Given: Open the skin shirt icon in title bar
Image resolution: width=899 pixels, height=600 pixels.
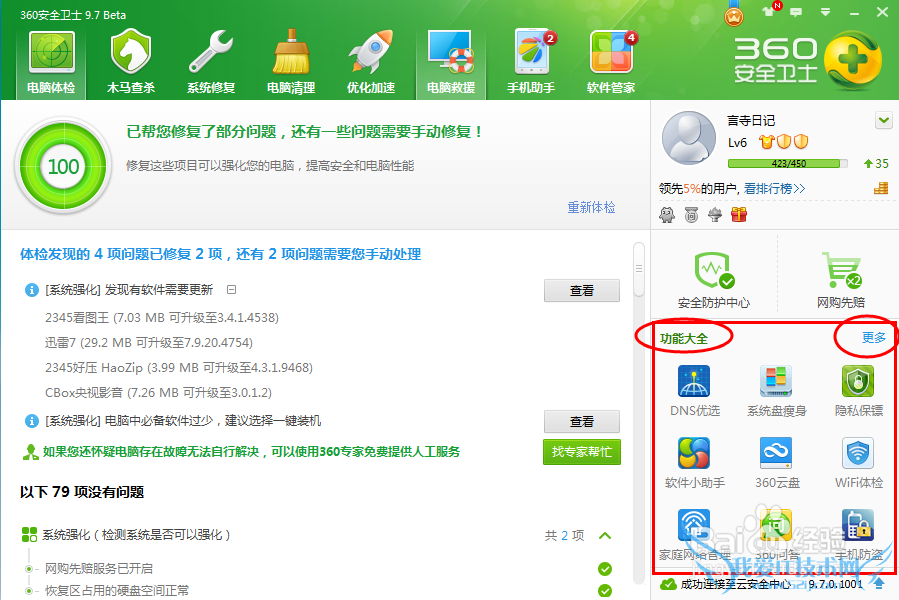Looking at the screenshot, I should click(768, 11).
